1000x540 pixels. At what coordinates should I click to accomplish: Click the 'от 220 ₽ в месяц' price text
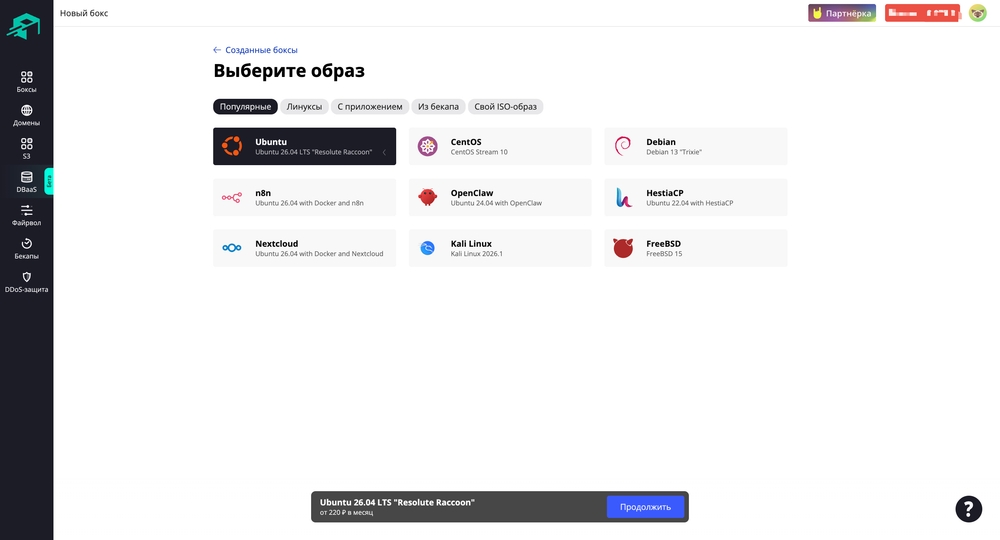coord(346,513)
